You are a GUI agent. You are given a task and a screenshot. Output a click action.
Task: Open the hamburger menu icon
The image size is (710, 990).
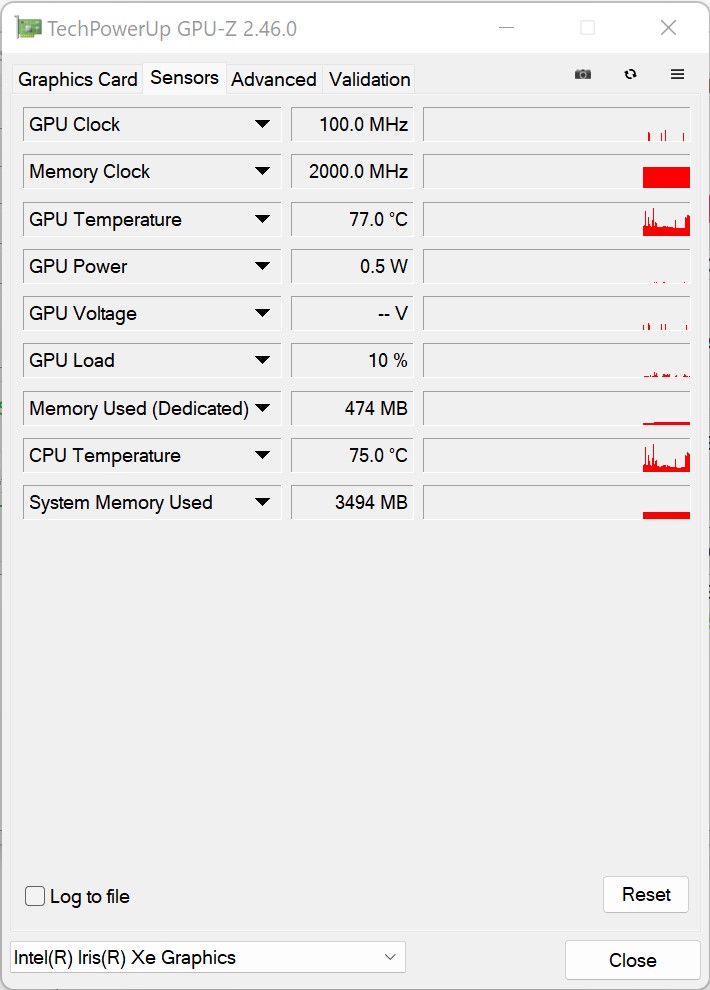click(677, 74)
